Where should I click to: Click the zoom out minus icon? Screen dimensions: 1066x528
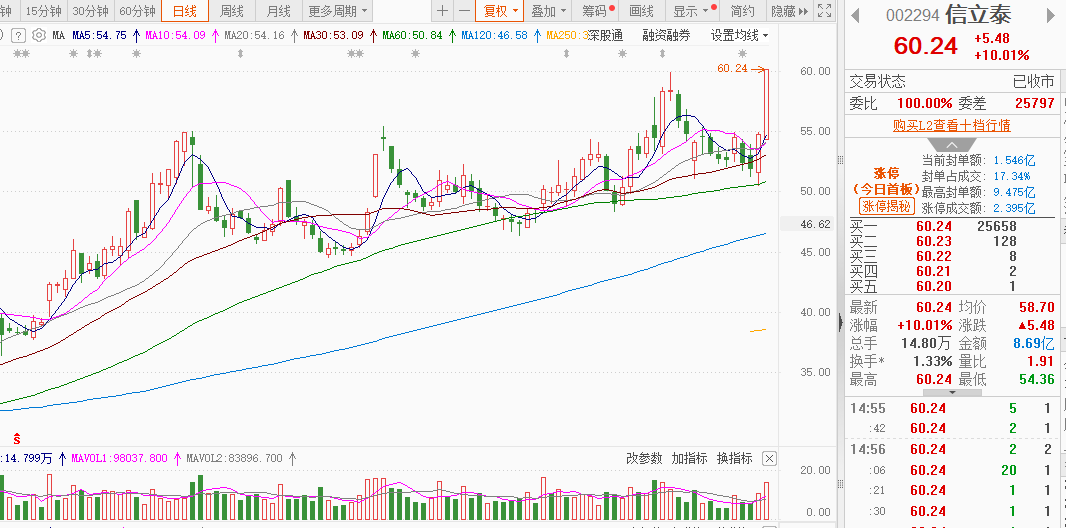point(465,11)
